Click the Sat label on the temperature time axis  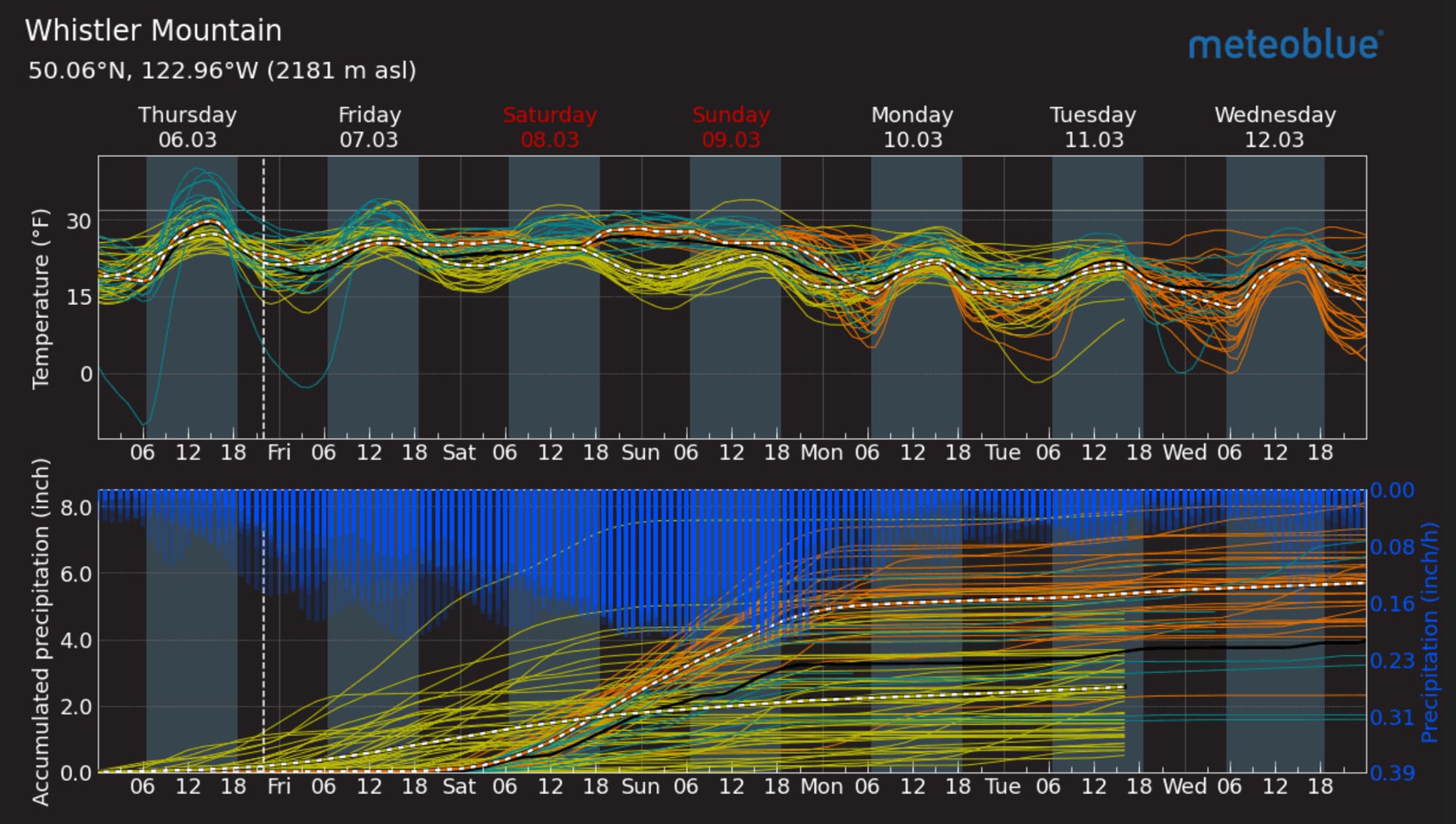click(x=459, y=453)
